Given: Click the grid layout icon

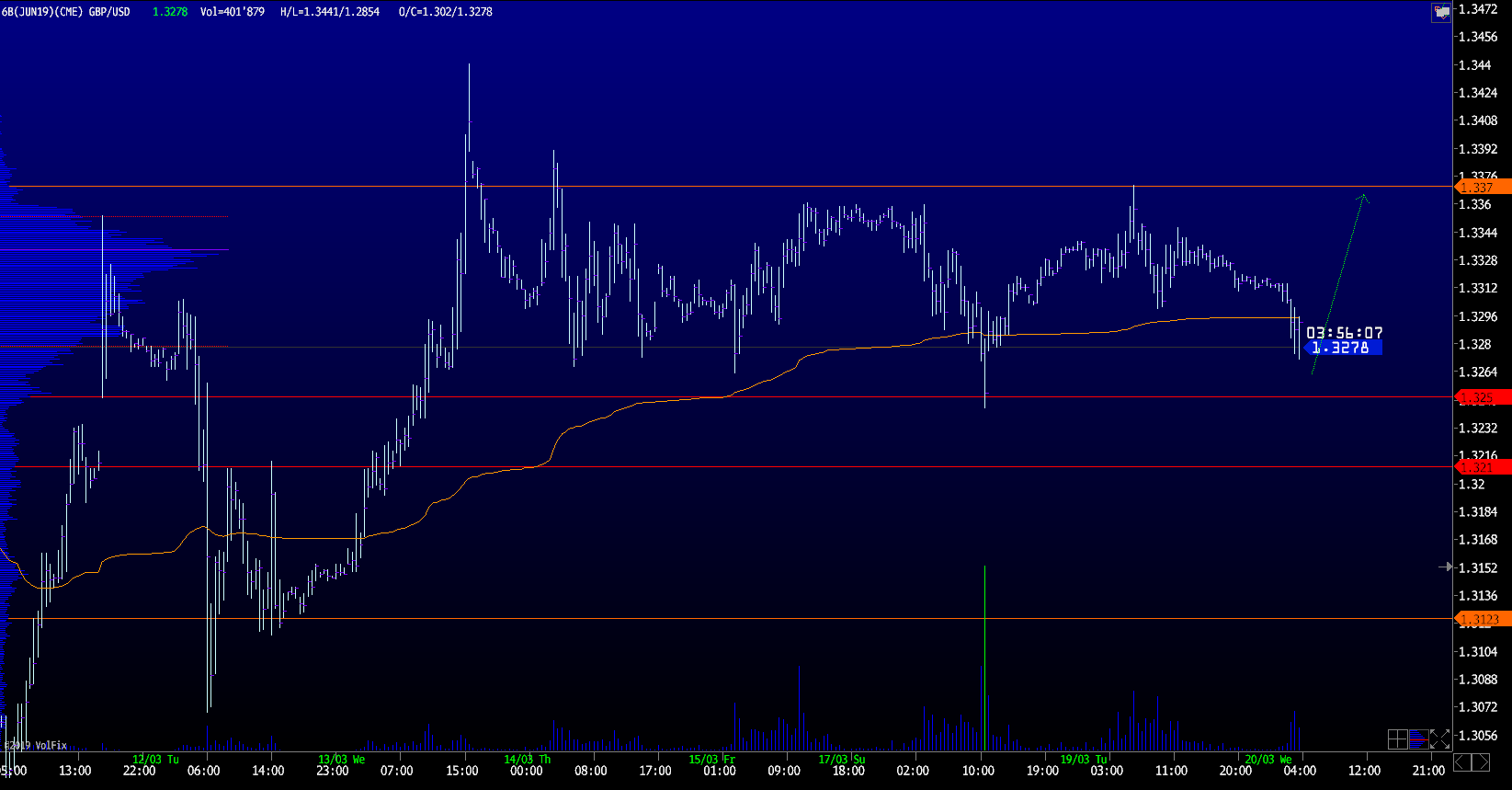Looking at the screenshot, I should pyautogui.click(x=1397, y=738).
